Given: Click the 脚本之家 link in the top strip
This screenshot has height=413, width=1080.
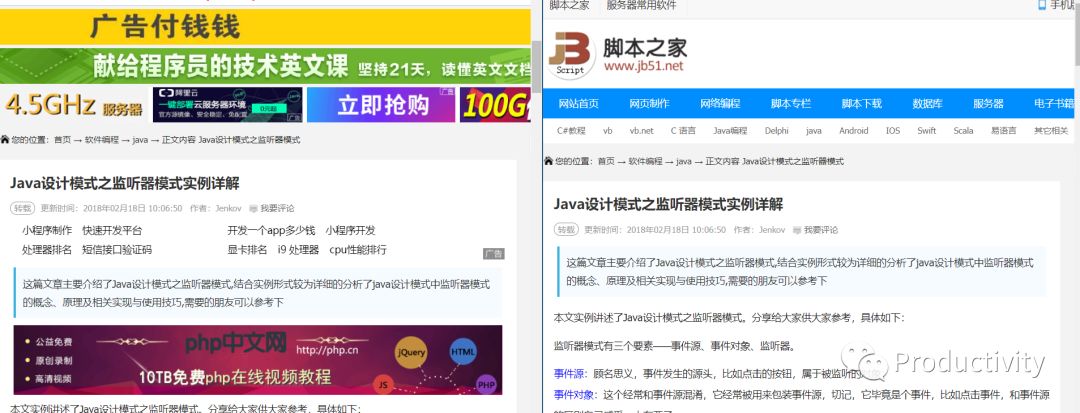Looking at the screenshot, I should 570,6.
